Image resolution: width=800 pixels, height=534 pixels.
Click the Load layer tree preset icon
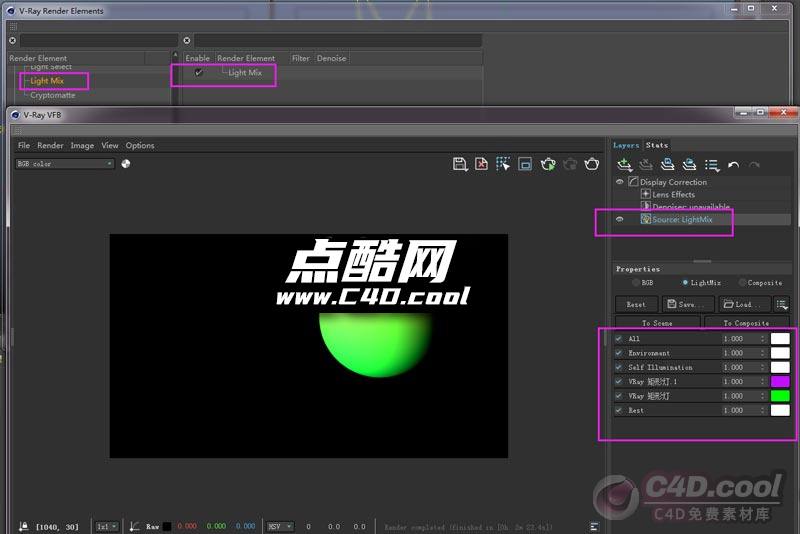pos(689,164)
